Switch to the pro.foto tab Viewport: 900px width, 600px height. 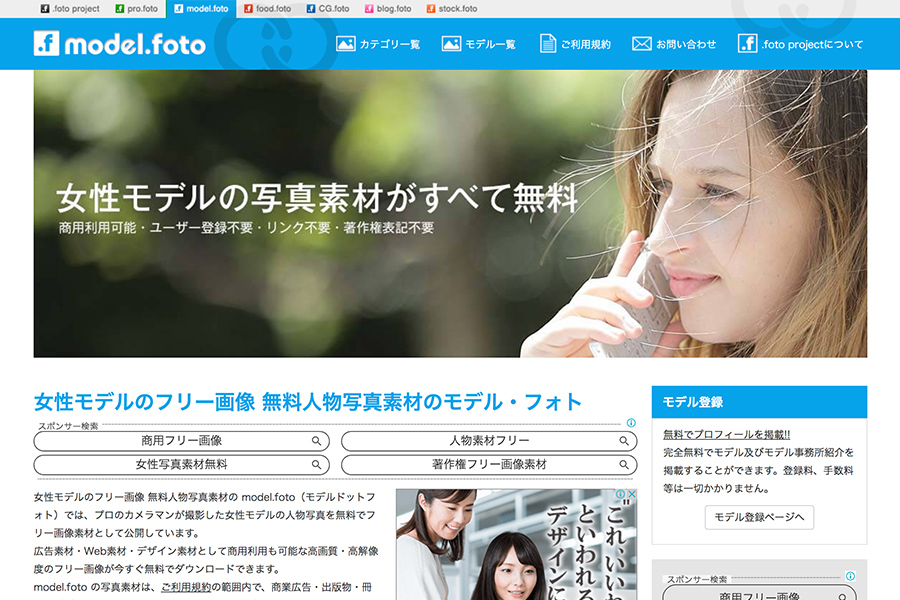137,9
